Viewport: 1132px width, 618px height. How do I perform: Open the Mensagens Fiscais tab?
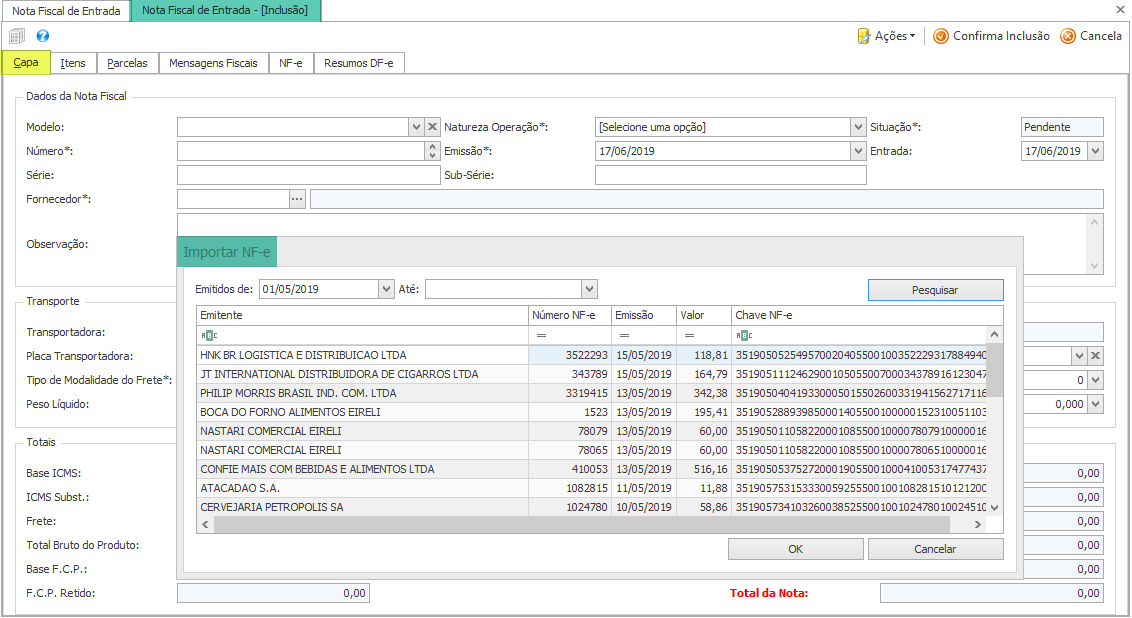point(213,63)
